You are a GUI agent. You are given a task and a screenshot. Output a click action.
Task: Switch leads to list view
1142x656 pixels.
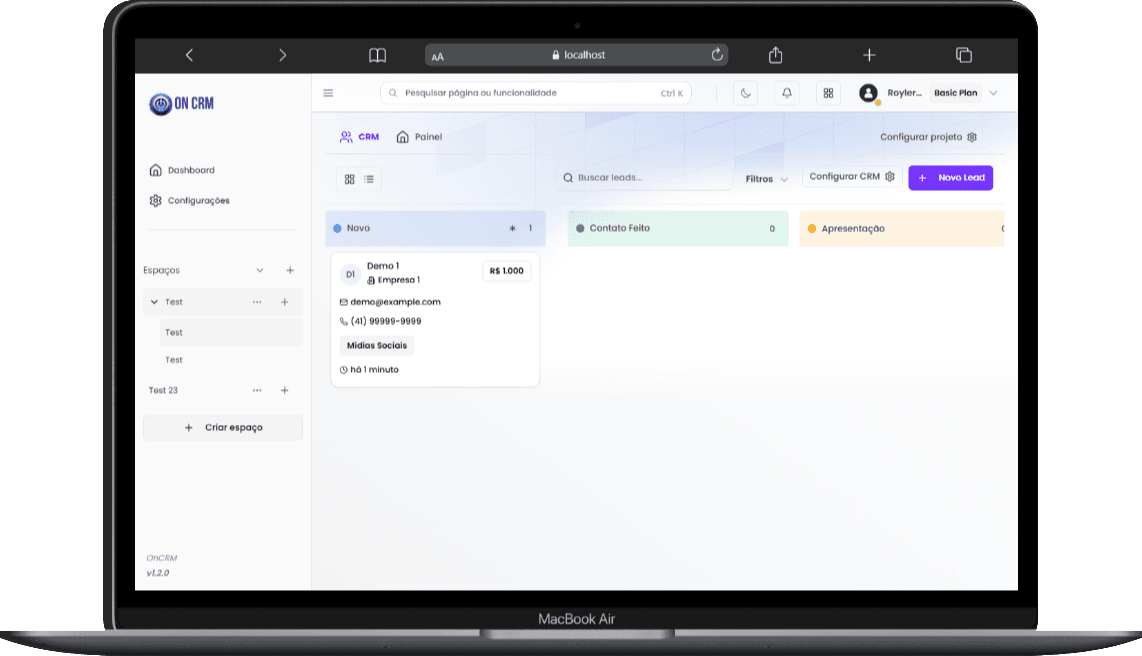[x=370, y=179]
